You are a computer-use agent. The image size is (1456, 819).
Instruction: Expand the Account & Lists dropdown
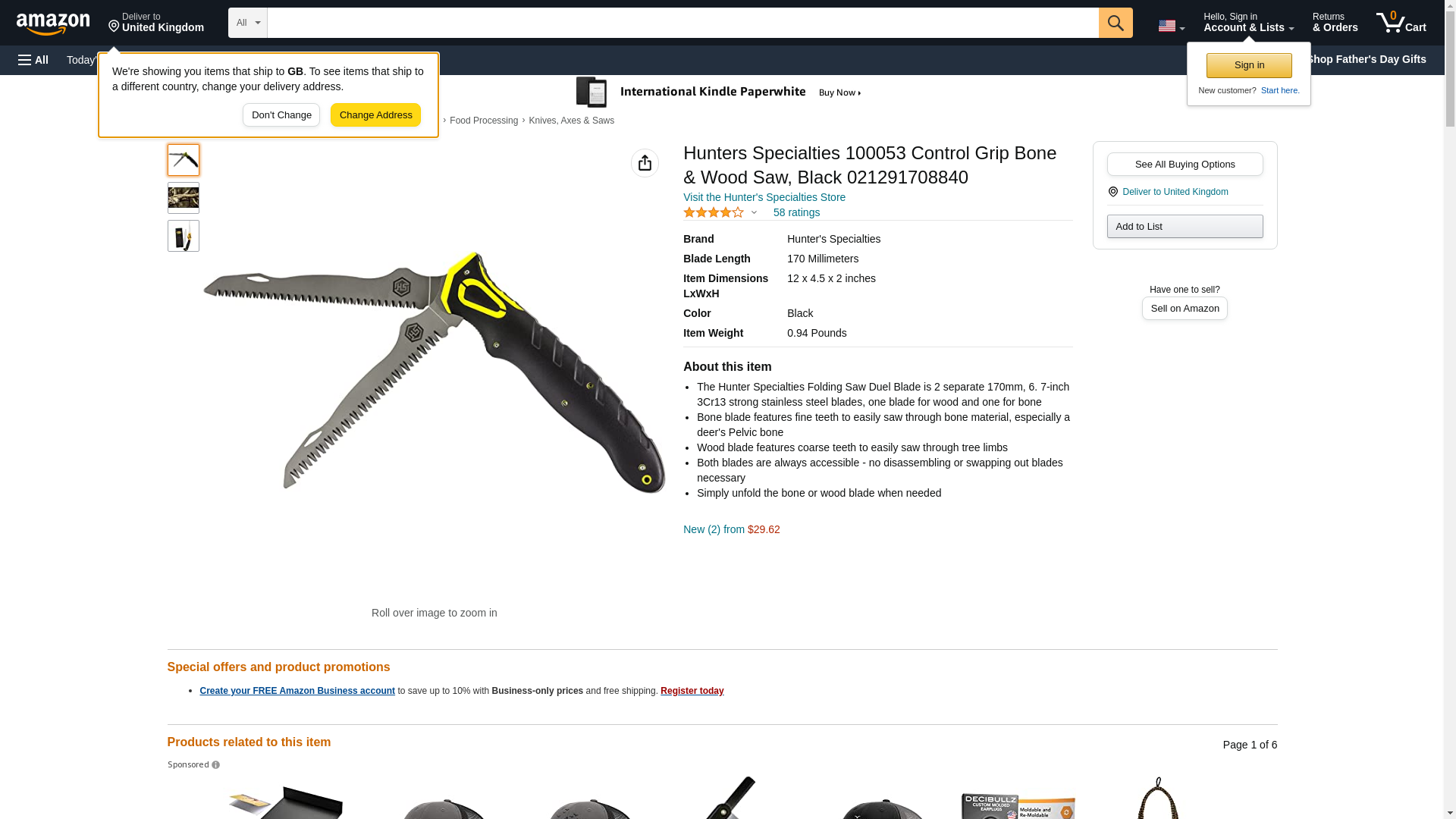pyautogui.click(x=1248, y=23)
